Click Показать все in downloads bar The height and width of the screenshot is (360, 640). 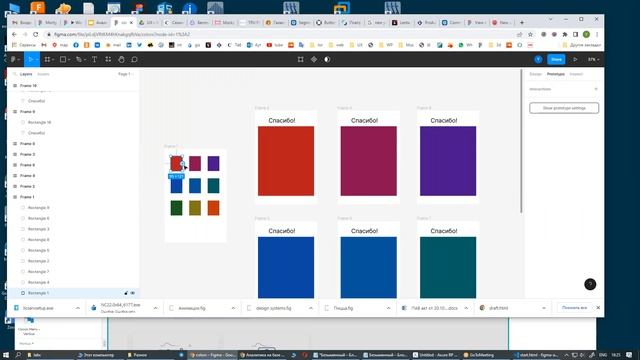tap(574, 308)
